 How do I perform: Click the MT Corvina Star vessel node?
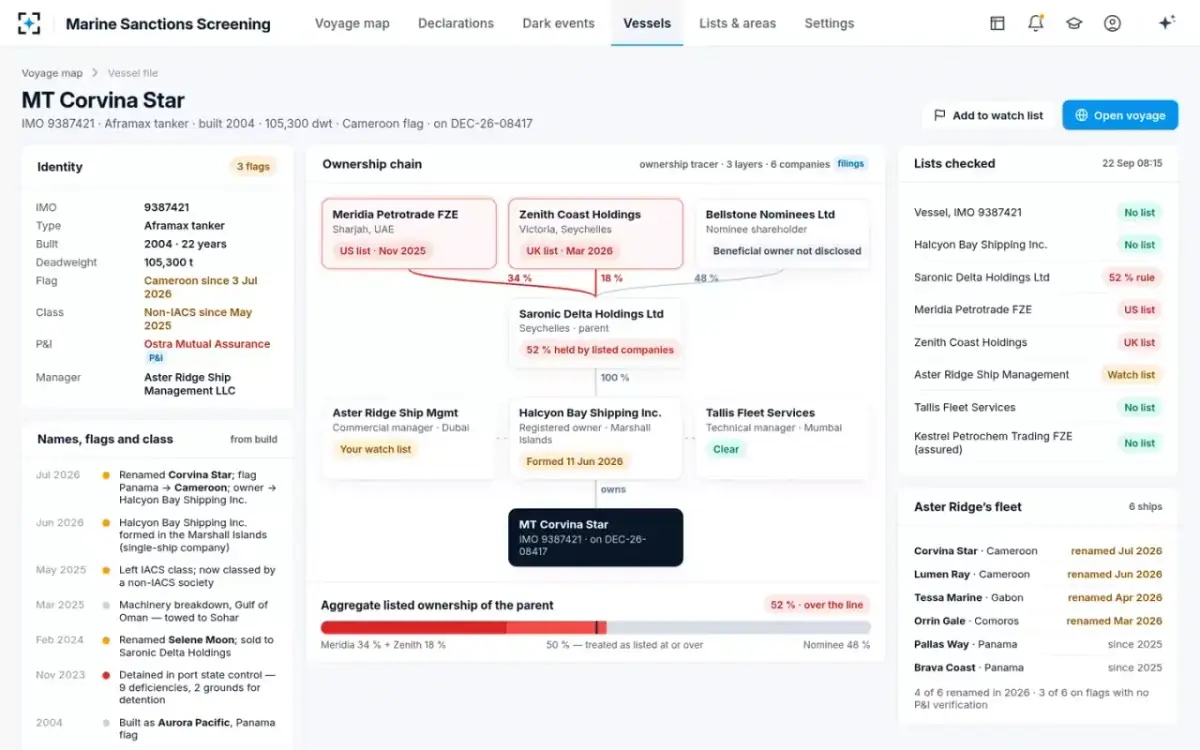pos(596,537)
